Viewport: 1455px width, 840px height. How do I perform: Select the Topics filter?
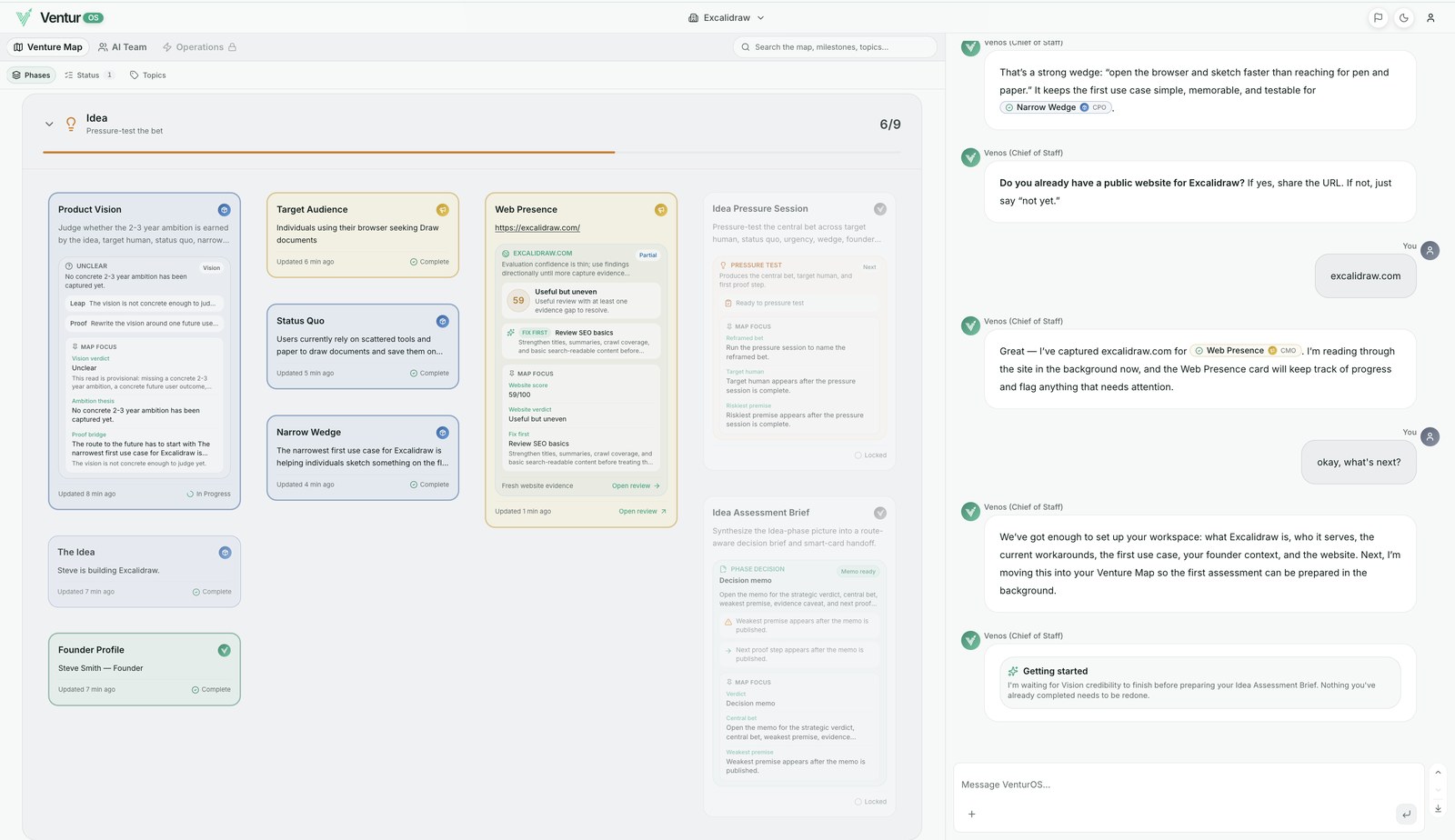(148, 75)
